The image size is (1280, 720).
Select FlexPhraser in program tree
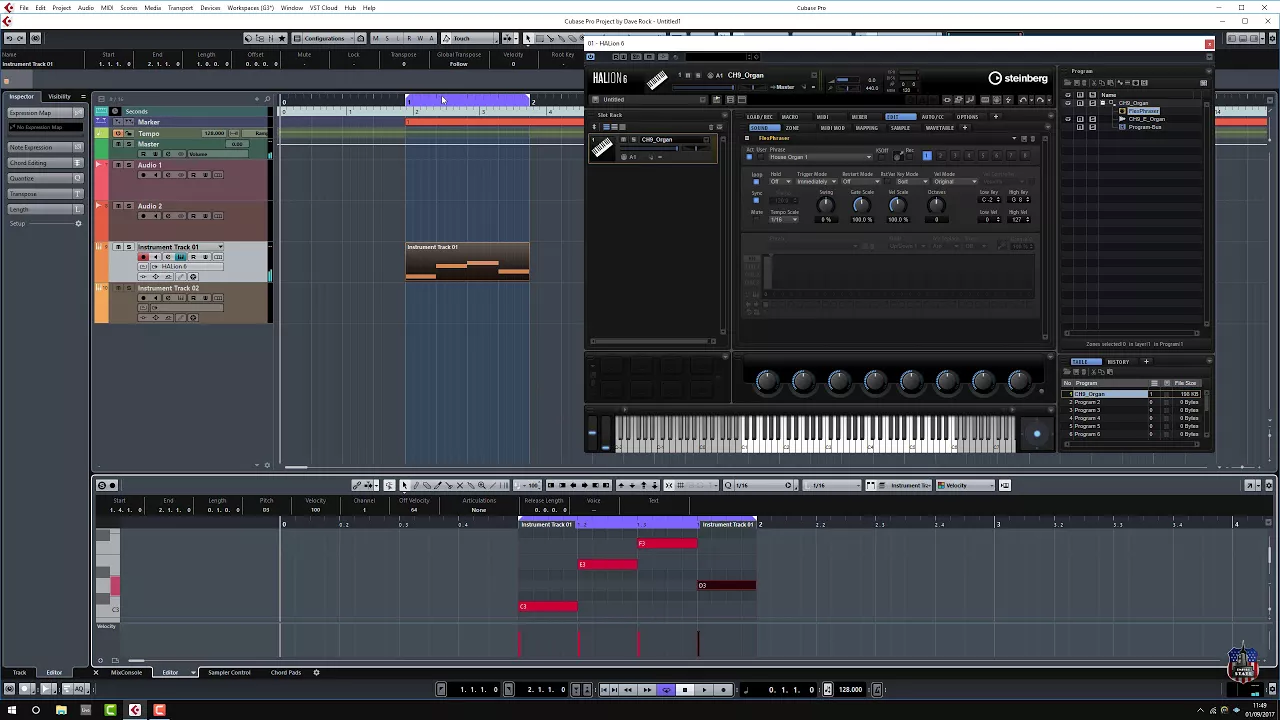(1145, 111)
